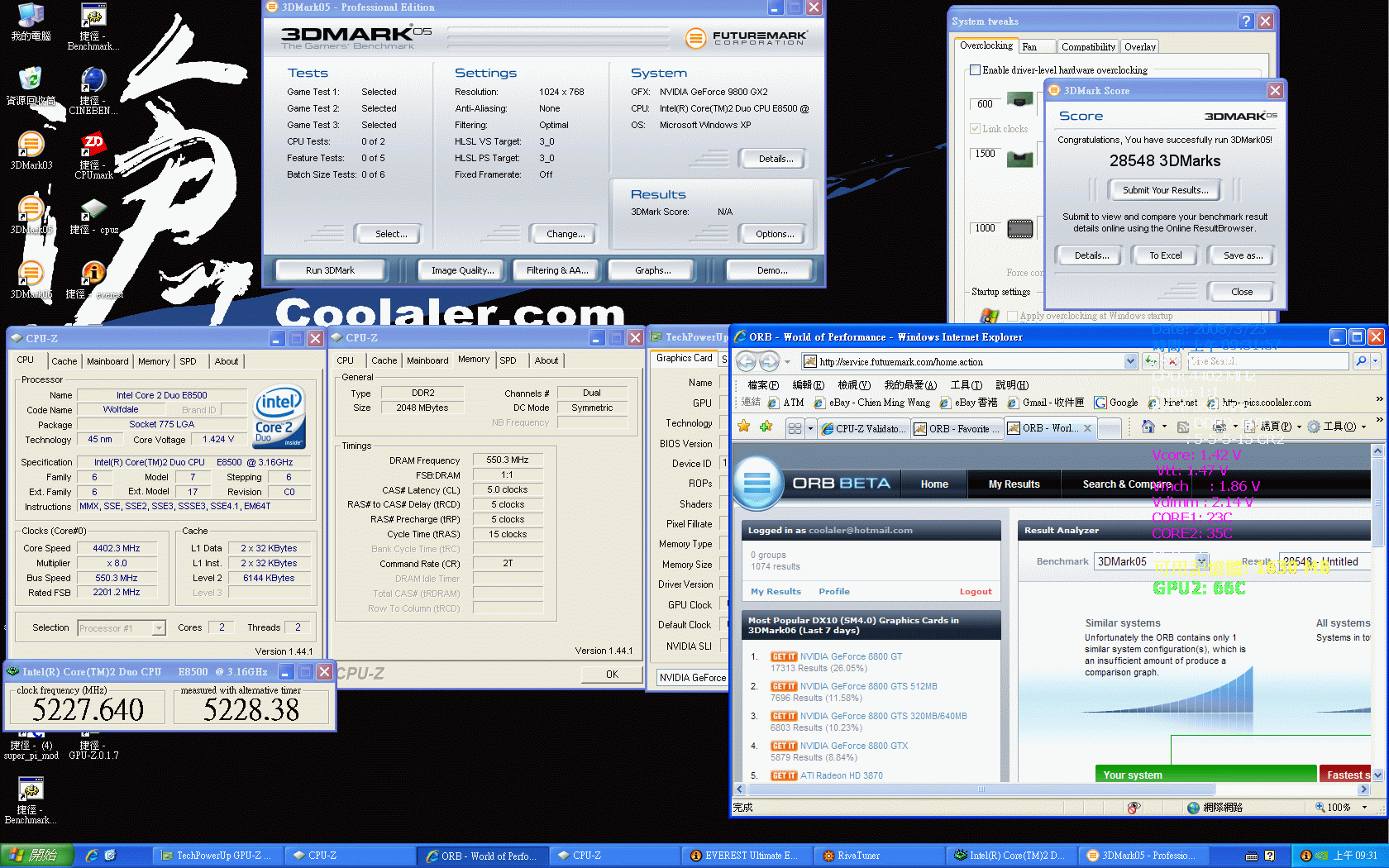Image resolution: width=1389 pixels, height=868 pixels.
Task: Click the IE refresh page icon
Action: point(1151,361)
